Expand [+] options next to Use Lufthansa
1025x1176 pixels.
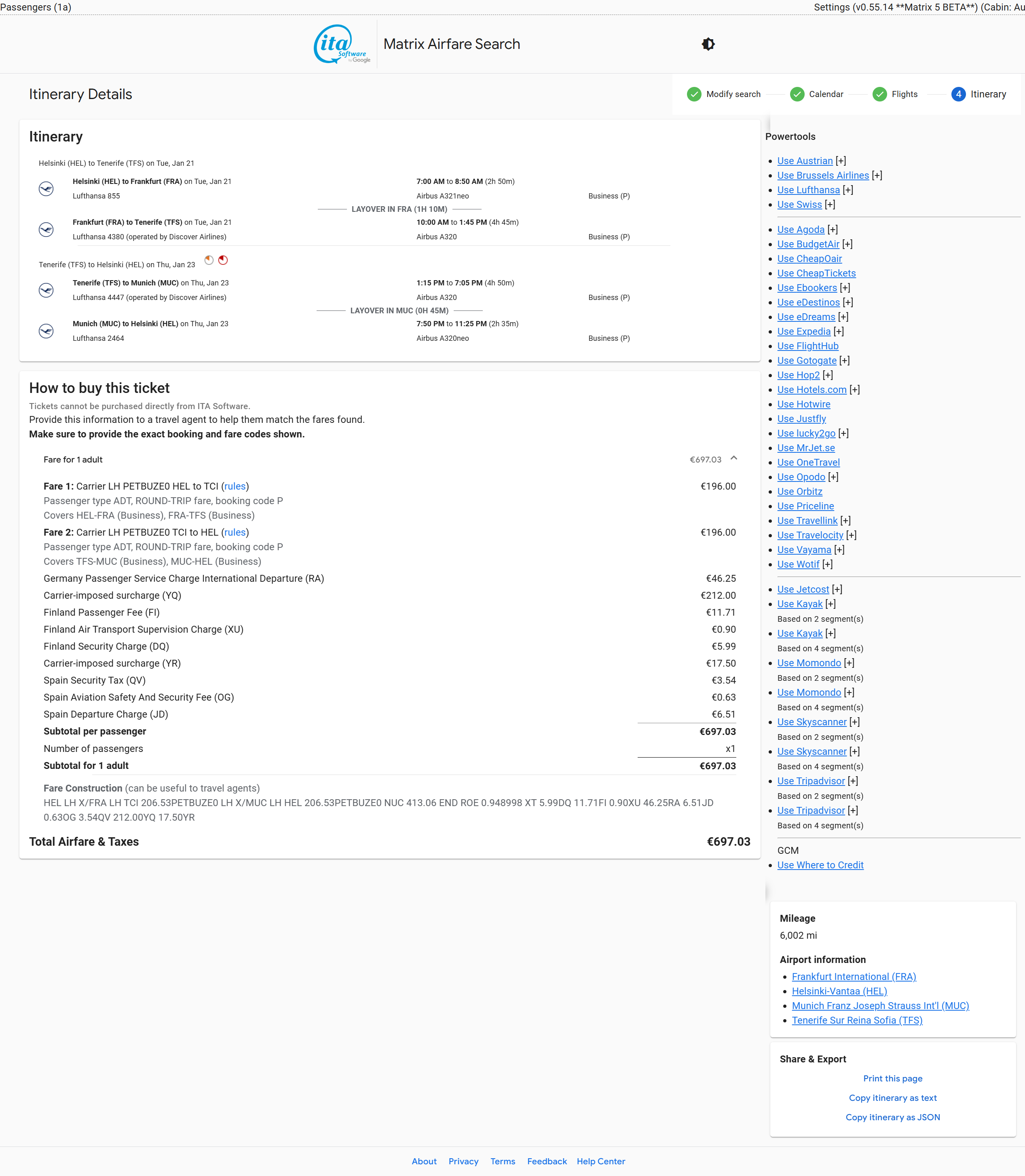coord(847,190)
